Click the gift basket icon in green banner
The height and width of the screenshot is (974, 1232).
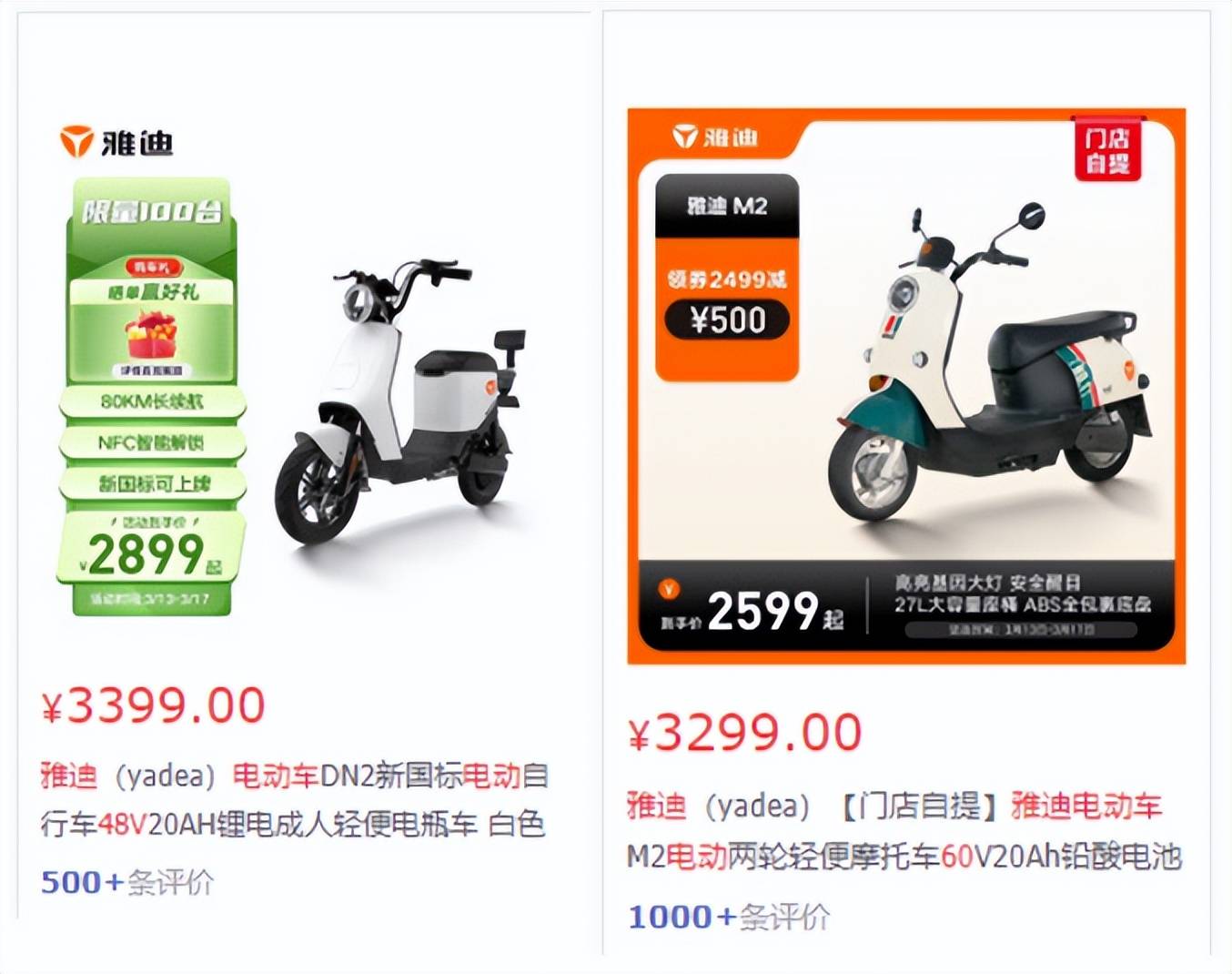coord(152,334)
